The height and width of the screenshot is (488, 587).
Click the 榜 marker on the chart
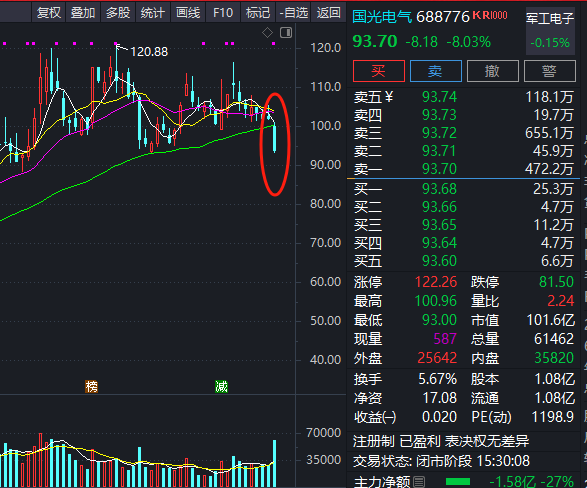pyautogui.click(x=91, y=386)
